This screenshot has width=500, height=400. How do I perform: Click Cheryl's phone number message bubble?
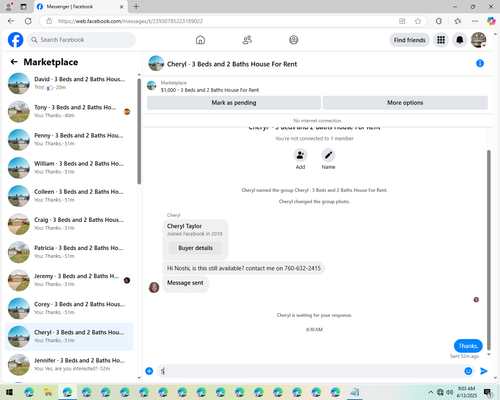[x=244, y=268]
